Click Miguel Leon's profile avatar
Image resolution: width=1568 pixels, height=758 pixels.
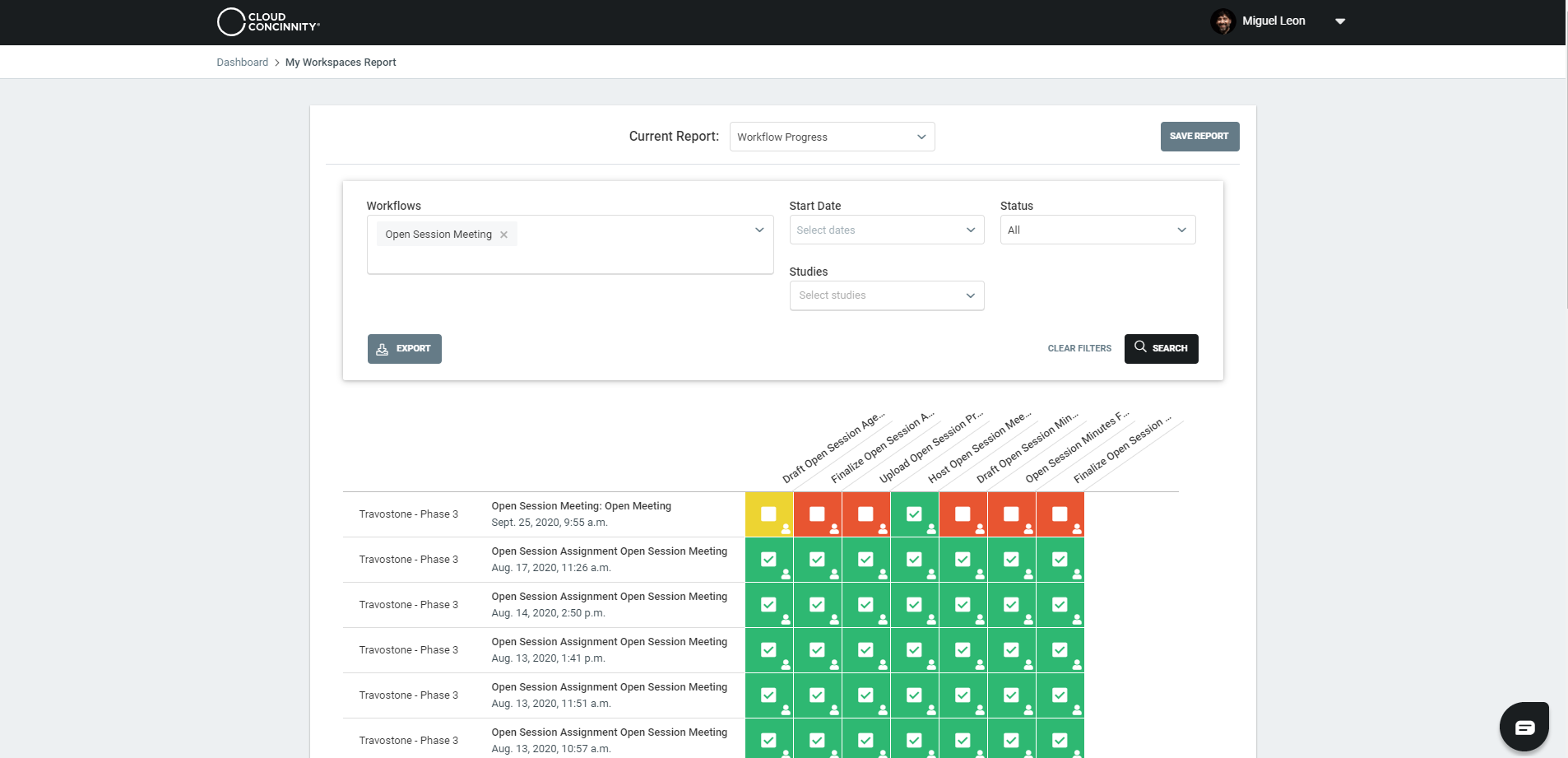point(1224,21)
